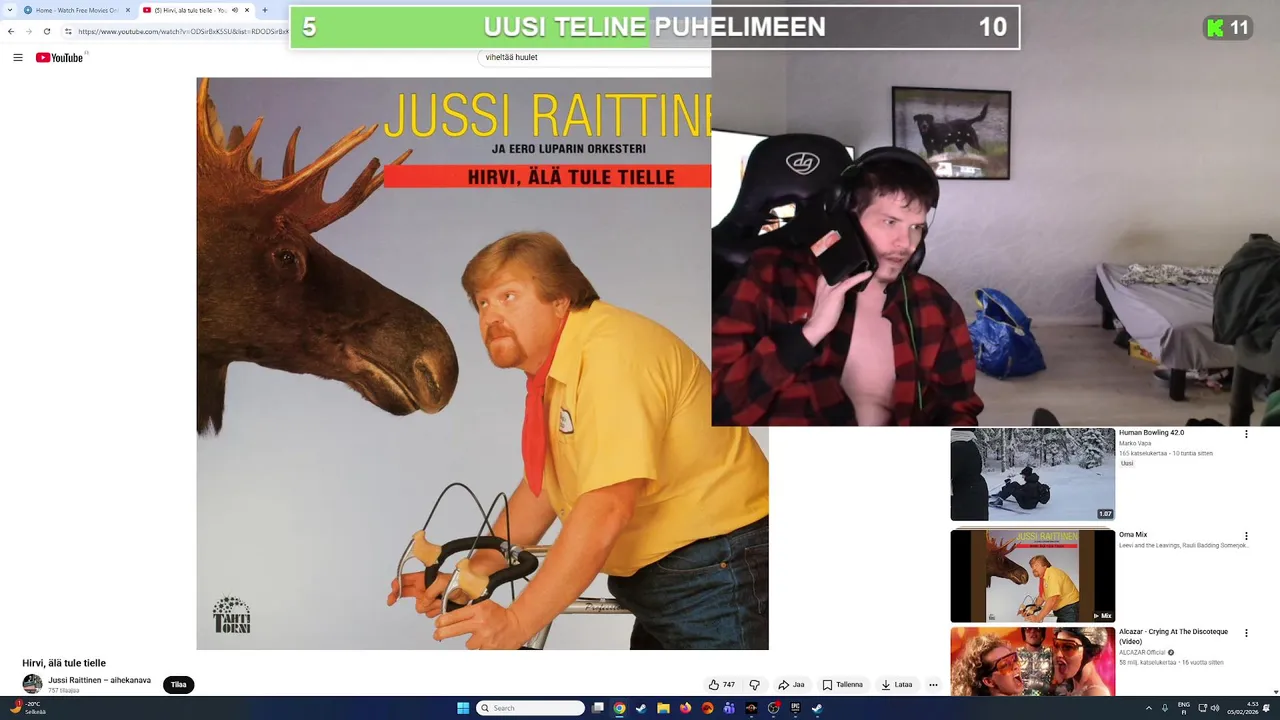The width and height of the screenshot is (1280, 720).
Task: Open Epic Games Launcher from the taskbar
Action: point(795,708)
